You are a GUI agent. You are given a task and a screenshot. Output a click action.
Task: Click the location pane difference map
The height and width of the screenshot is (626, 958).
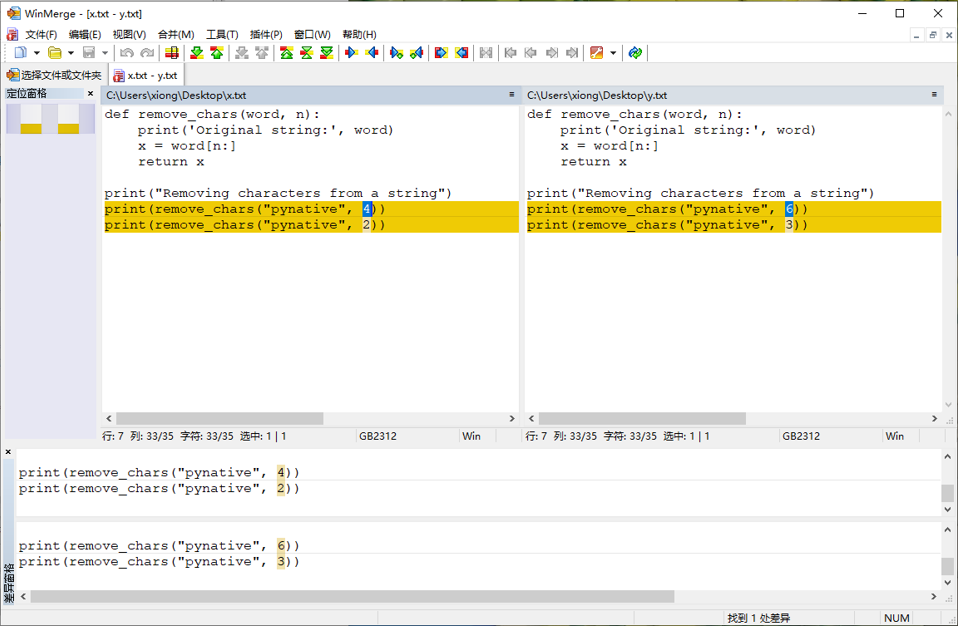click(51, 118)
